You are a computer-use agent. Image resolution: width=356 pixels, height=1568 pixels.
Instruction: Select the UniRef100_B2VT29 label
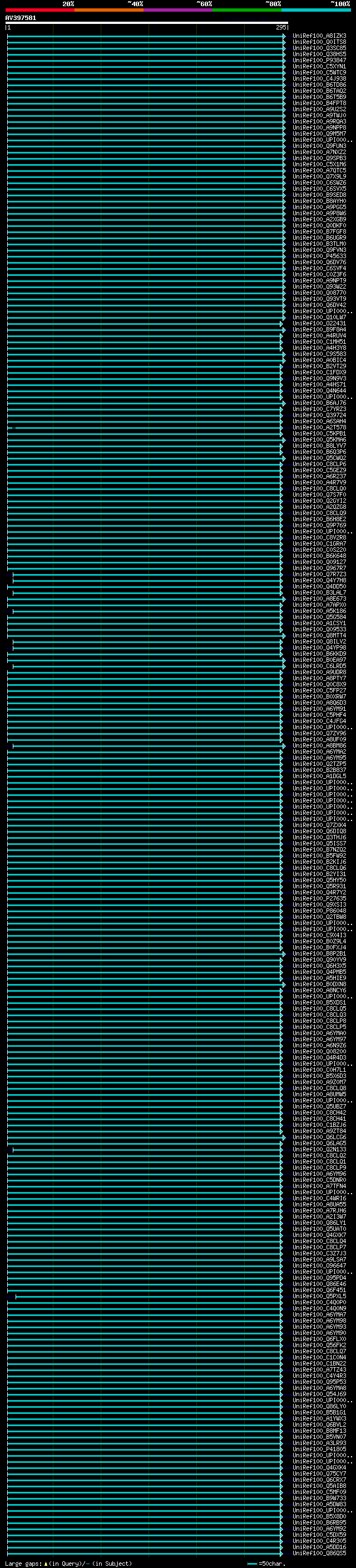(x=319, y=367)
